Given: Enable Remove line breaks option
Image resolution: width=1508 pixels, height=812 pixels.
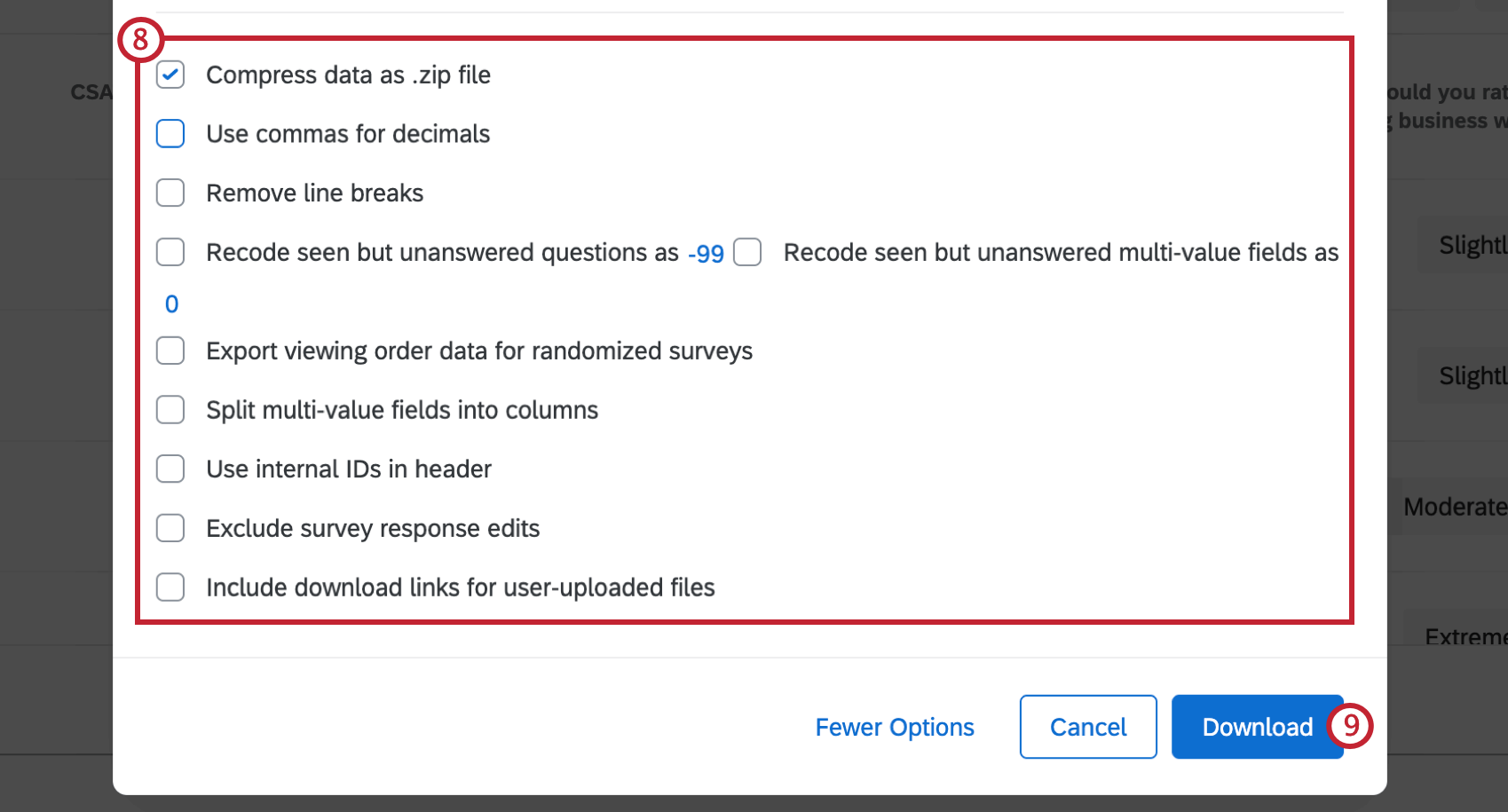Looking at the screenshot, I should click(x=170, y=193).
